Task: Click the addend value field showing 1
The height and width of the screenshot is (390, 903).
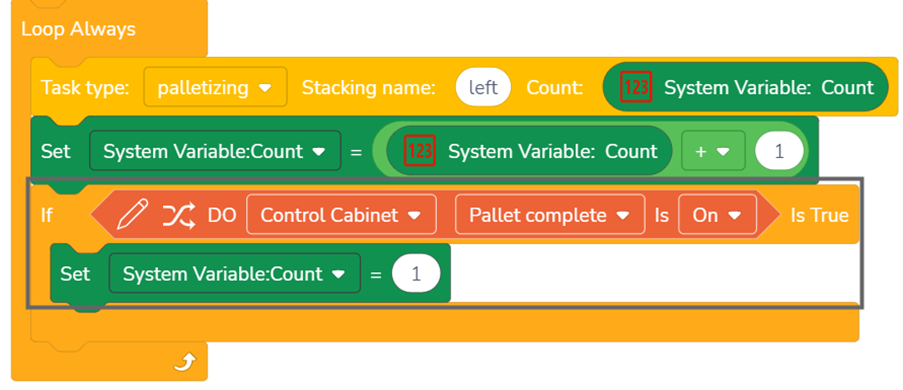Action: (x=779, y=152)
